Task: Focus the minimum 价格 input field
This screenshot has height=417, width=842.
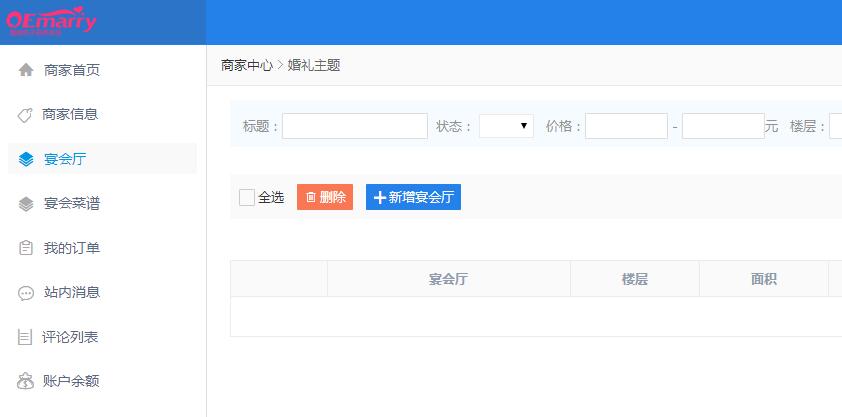Action: [x=626, y=126]
